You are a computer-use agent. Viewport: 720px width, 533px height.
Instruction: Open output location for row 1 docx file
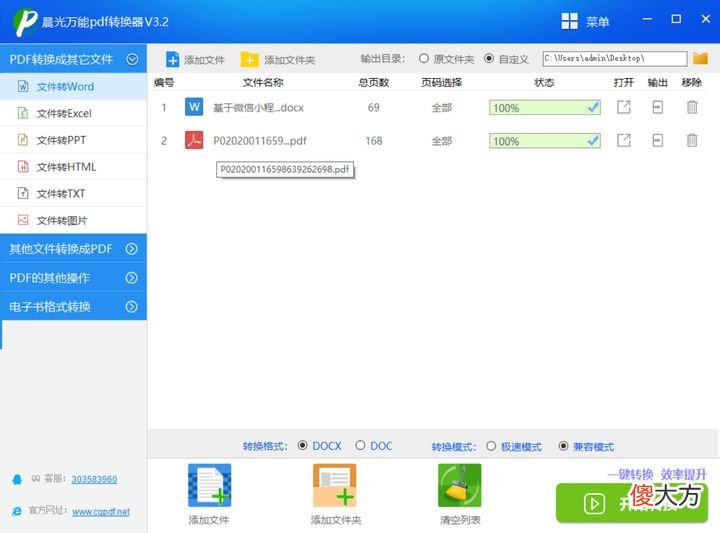[x=658, y=107]
